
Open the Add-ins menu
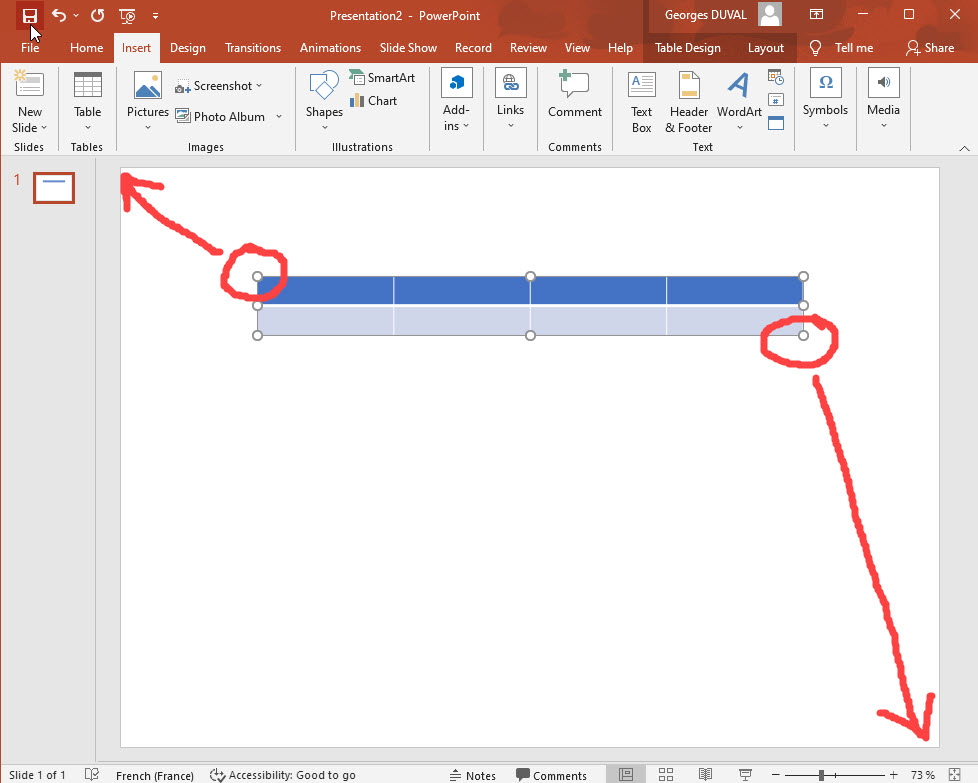click(457, 100)
